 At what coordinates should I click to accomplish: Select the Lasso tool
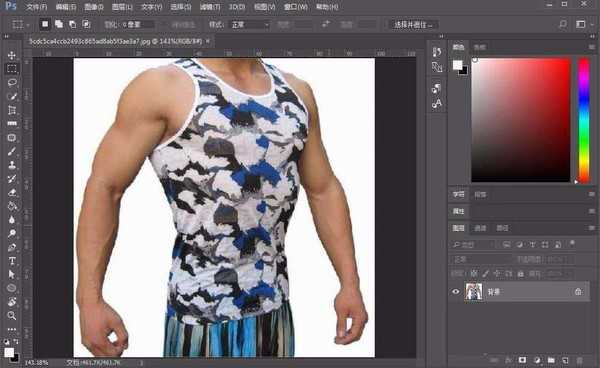[12, 82]
